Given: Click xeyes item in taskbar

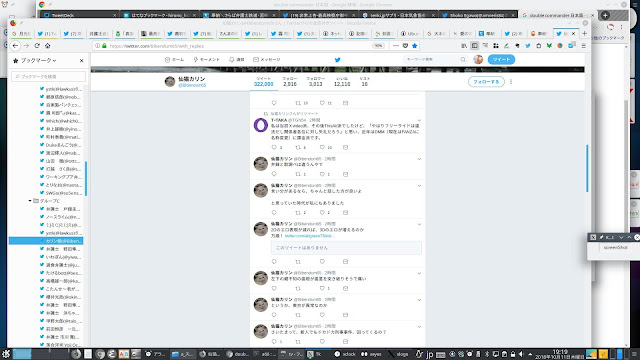Looking at the screenshot, I should [371, 354].
